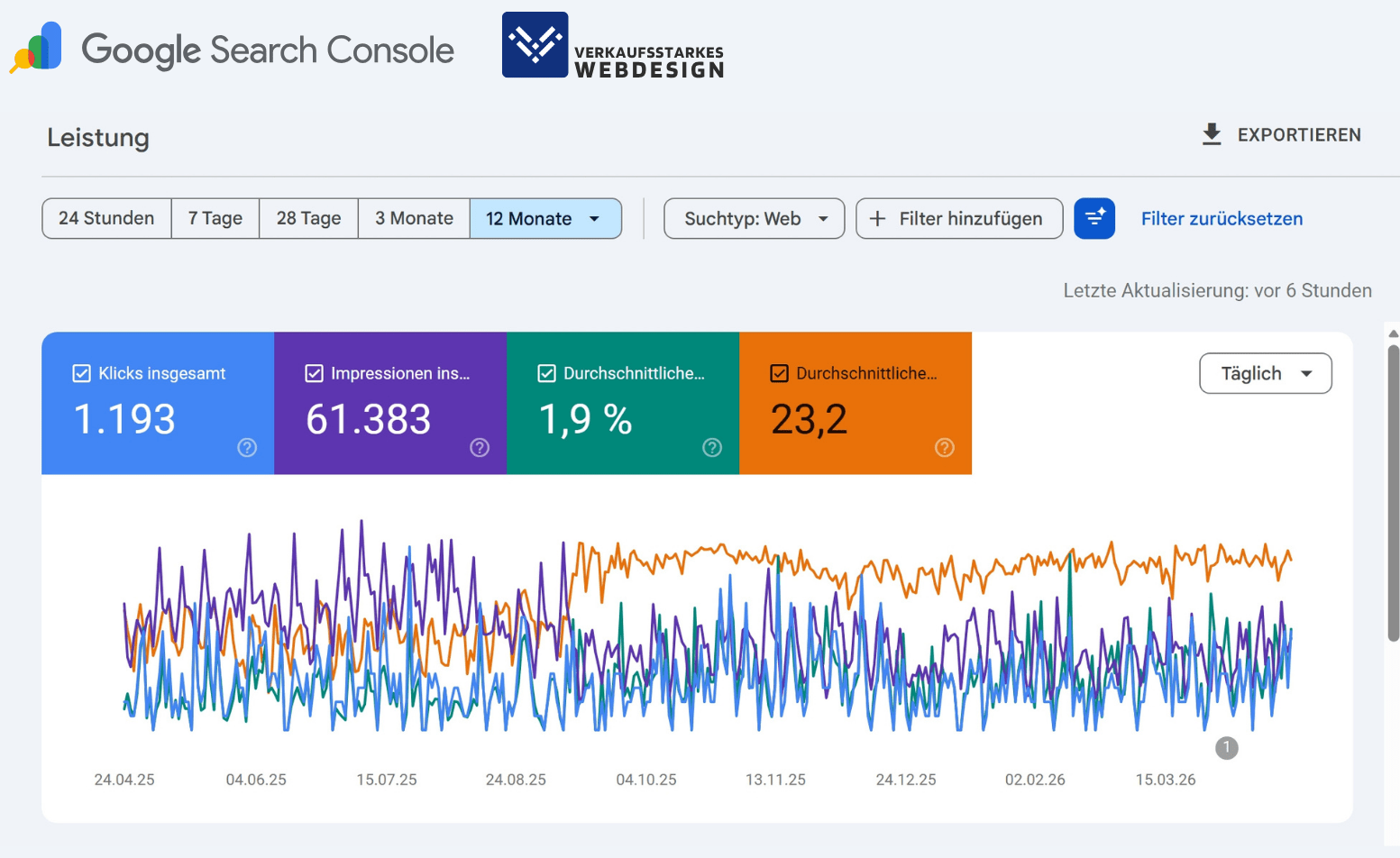Click the help icon on the green CTR card
The width and height of the screenshot is (1400, 858).
click(711, 447)
